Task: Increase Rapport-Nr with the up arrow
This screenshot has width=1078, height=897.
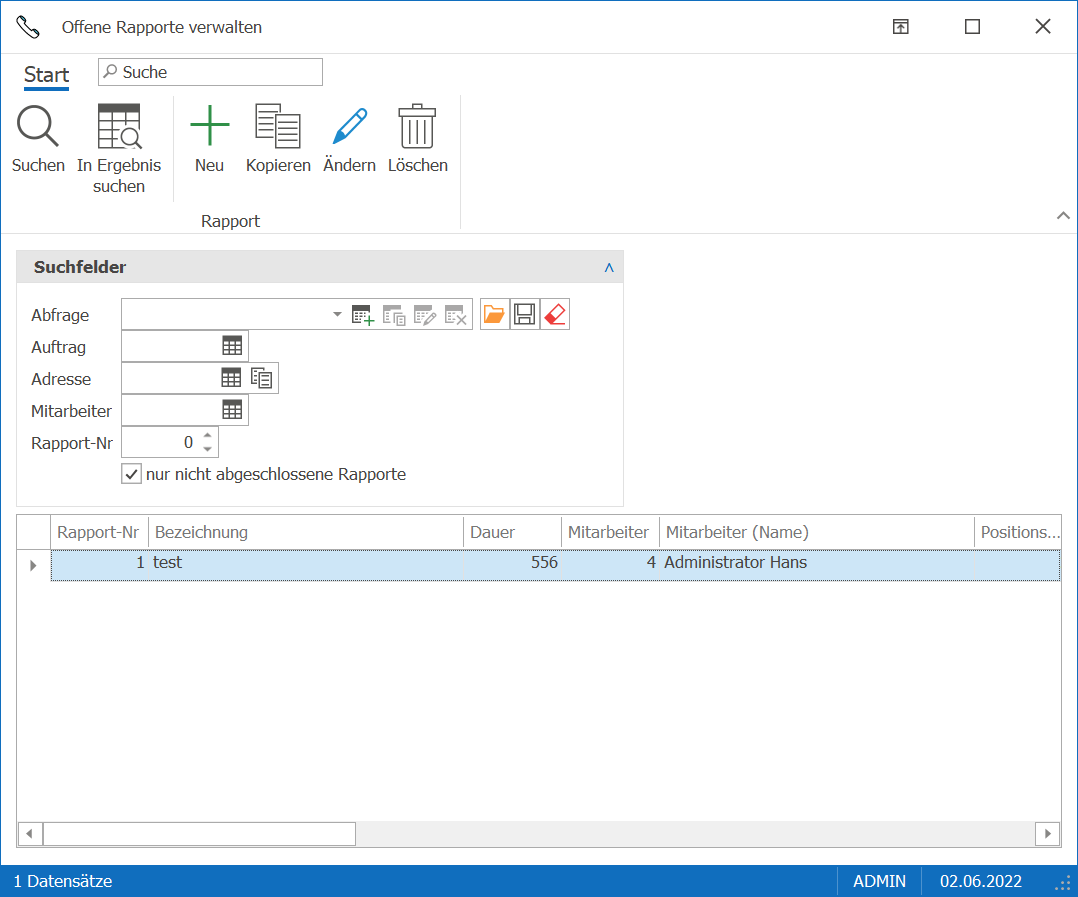Action: click(208, 435)
